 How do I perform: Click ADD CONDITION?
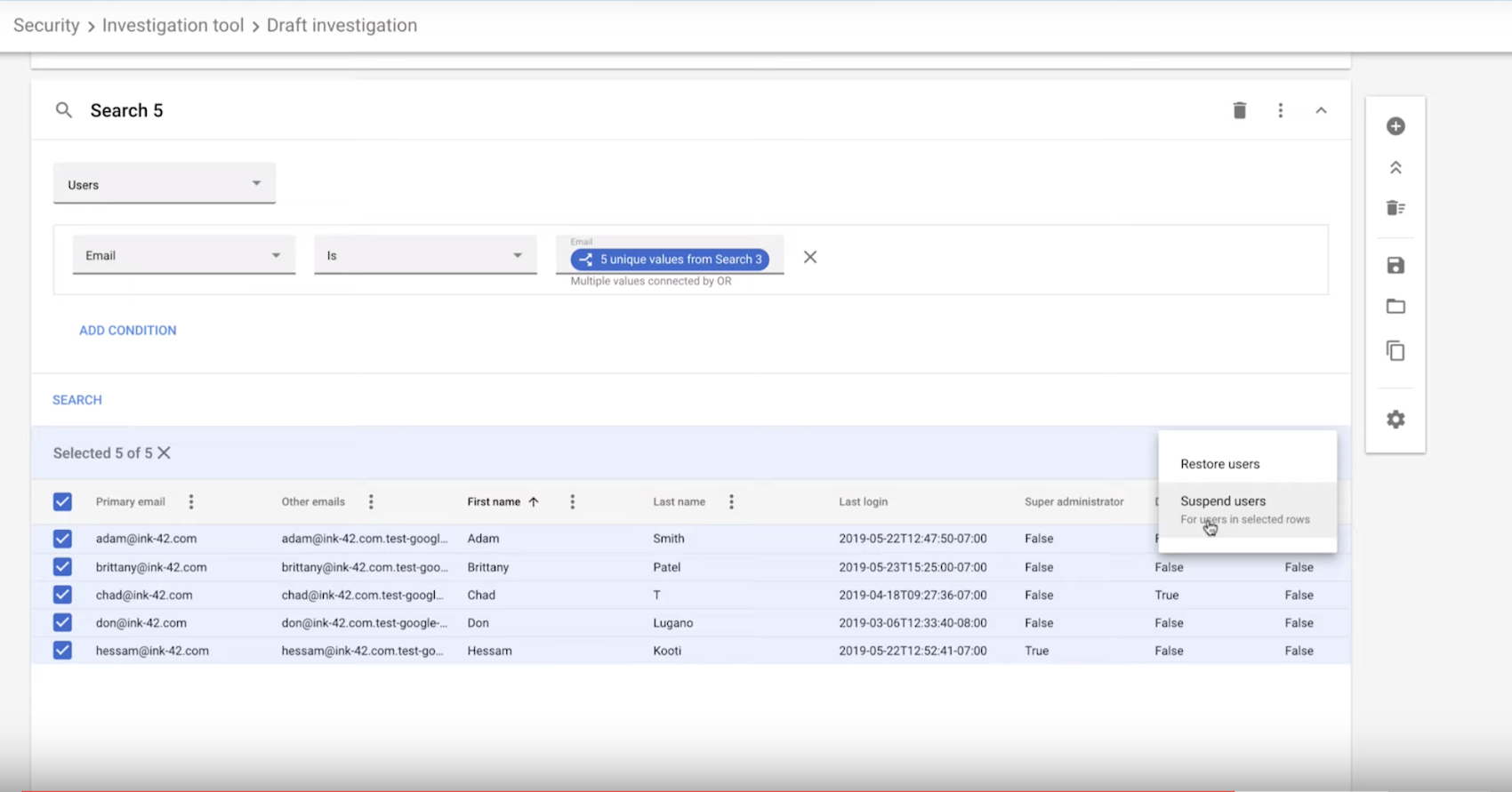coord(128,331)
